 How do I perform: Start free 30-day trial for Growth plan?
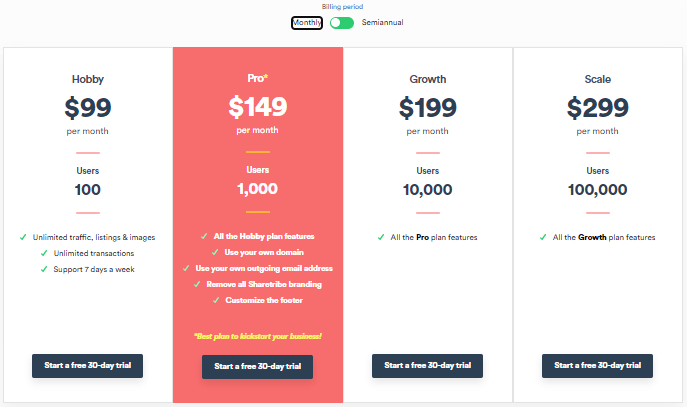click(427, 366)
